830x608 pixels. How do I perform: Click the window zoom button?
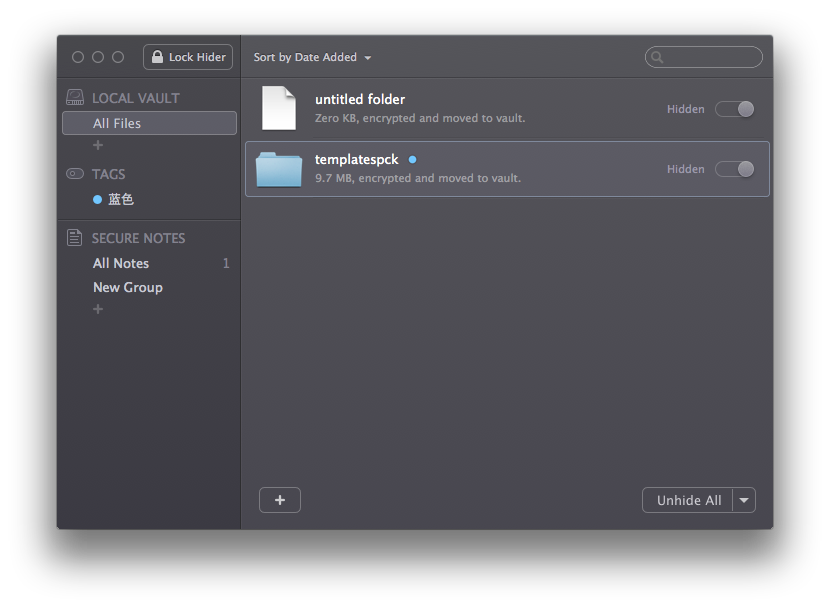(x=118, y=57)
